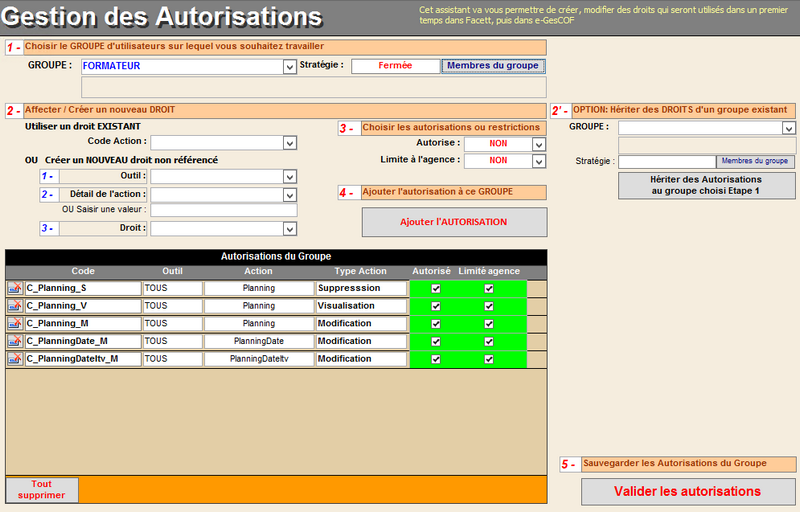Toggle Limité agence for C_Planning_V row
Viewport: 800px width, 512px height.
pyautogui.click(x=489, y=306)
